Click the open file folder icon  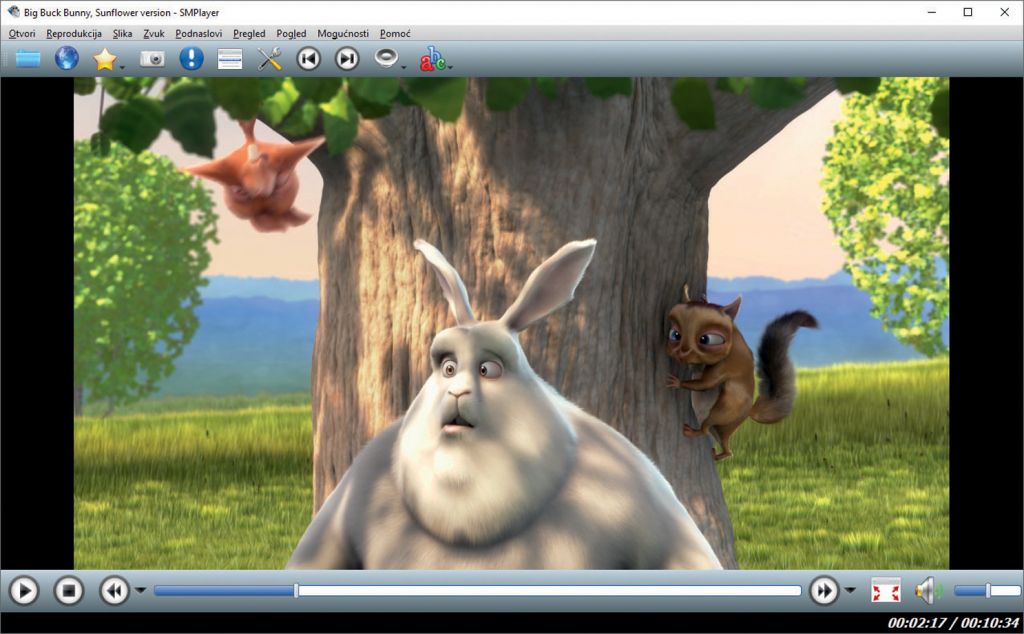pyautogui.click(x=28, y=59)
